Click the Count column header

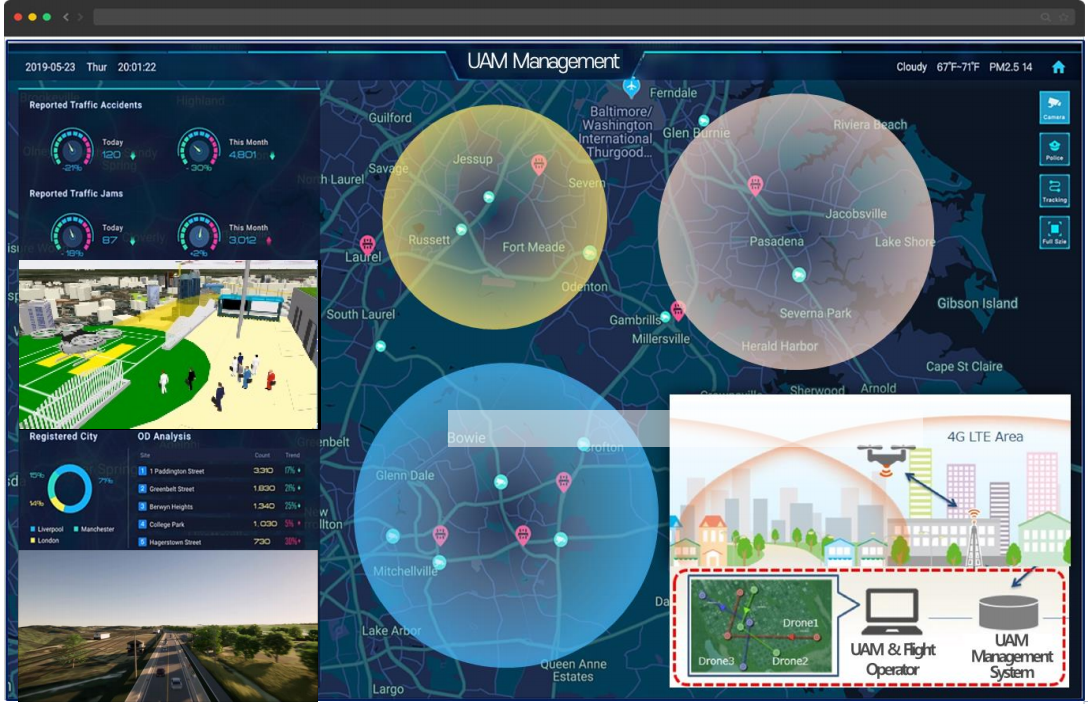click(262, 456)
